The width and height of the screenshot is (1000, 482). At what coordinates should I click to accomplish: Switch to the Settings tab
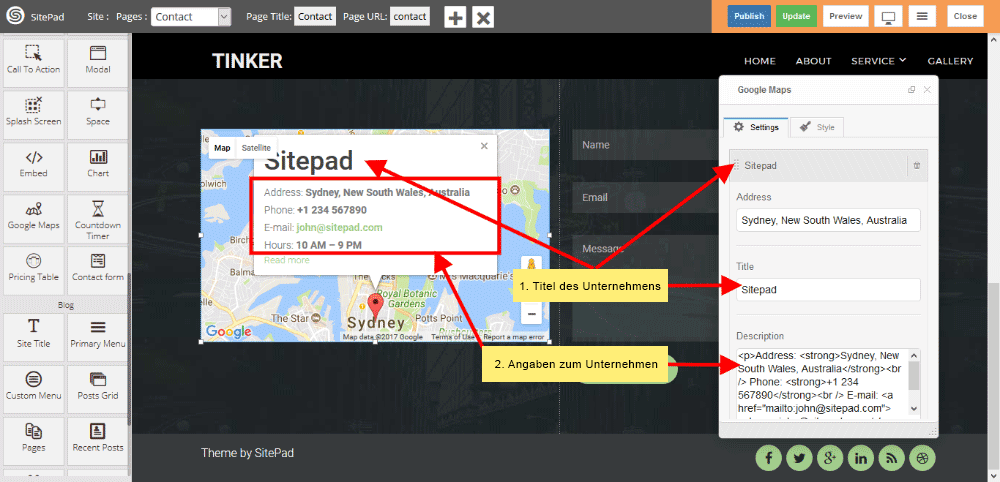(756, 127)
